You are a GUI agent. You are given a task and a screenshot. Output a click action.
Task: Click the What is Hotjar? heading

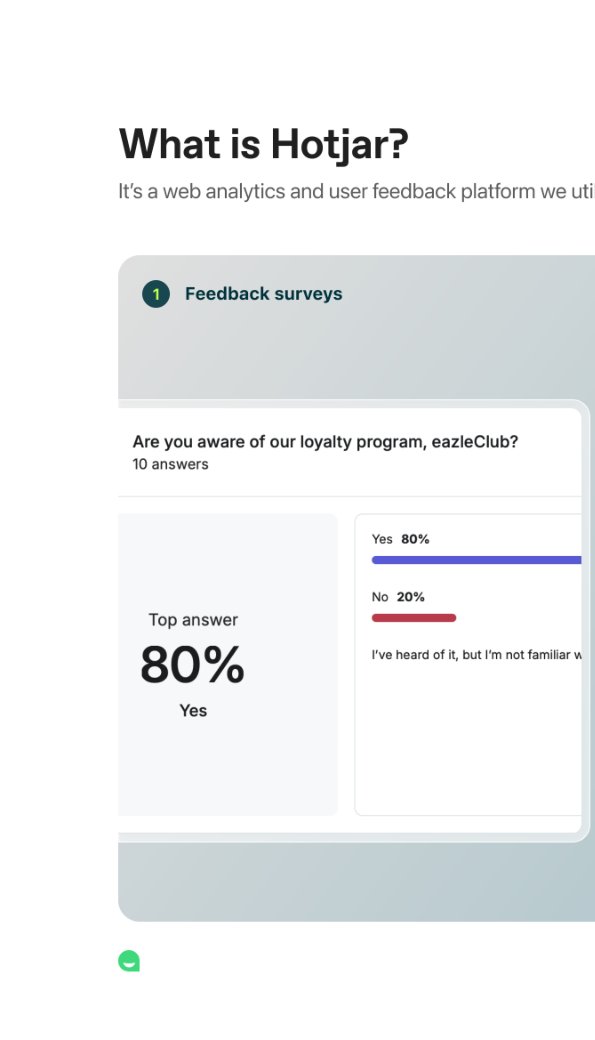263,144
